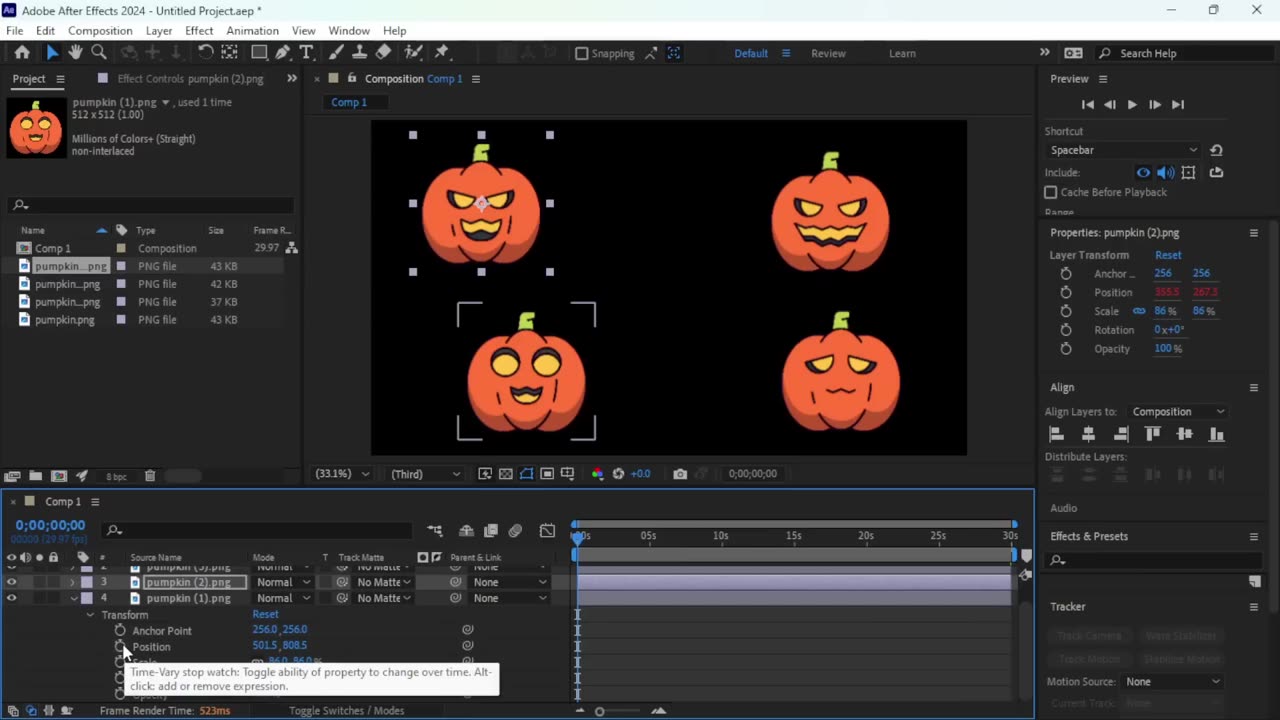Open the magnification 33.1% dropdown
The height and width of the screenshot is (720, 1280).
click(343, 474)
